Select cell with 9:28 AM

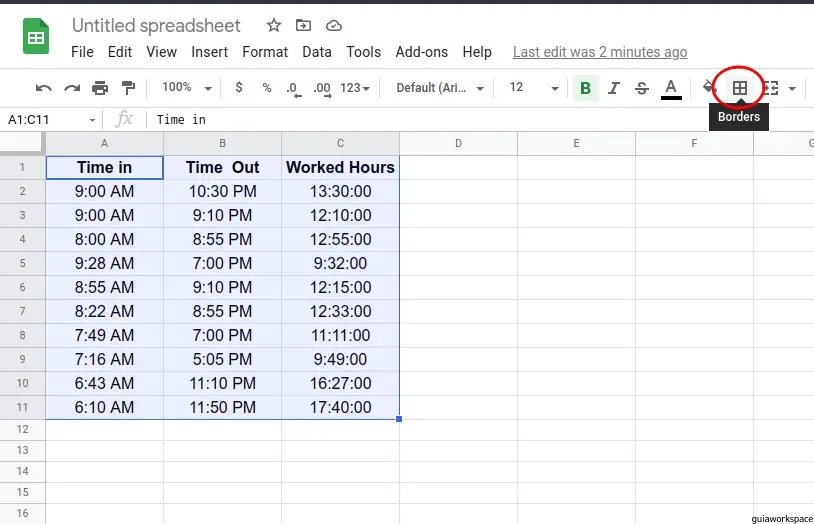[x=104, y=263]
